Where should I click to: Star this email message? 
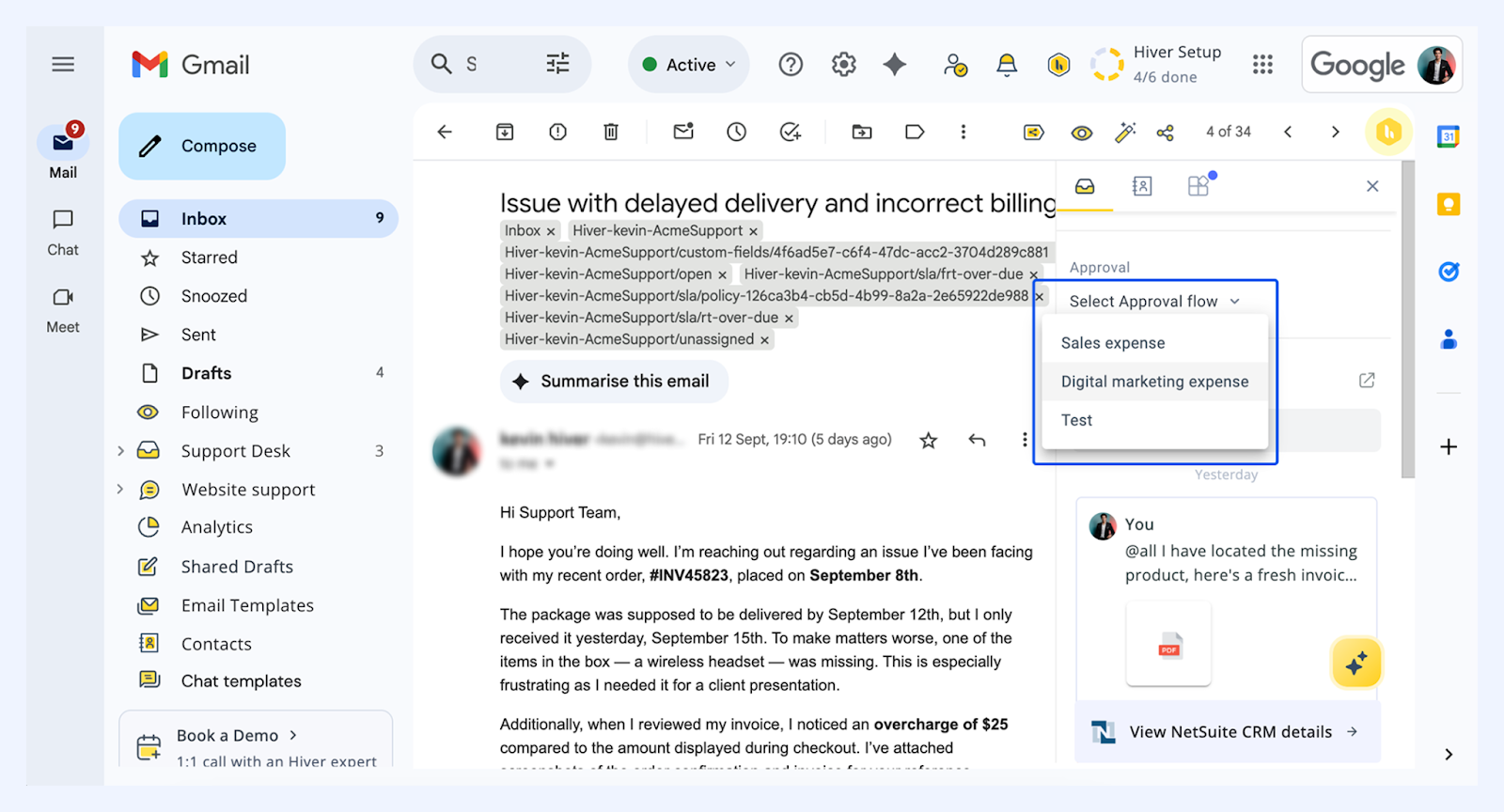pos(929,440)
